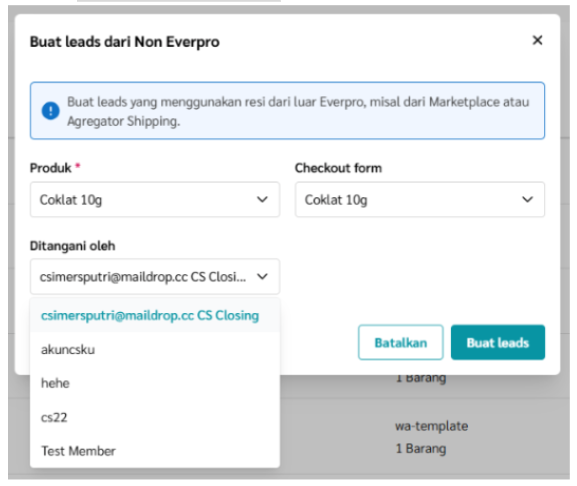The image size is (577, 486).
Task: Click the Checkout form label
Action: click(338, 168)
